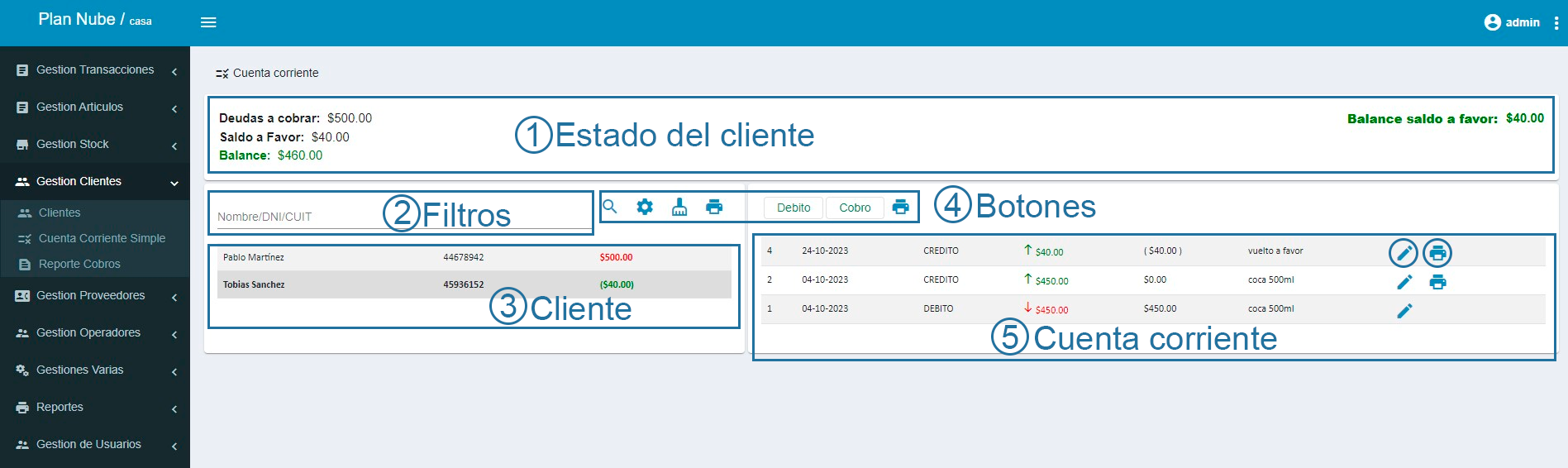1568x468 pixels.
Task: Click the Gestion Proveedores card icon
Action: pos(22,296)
